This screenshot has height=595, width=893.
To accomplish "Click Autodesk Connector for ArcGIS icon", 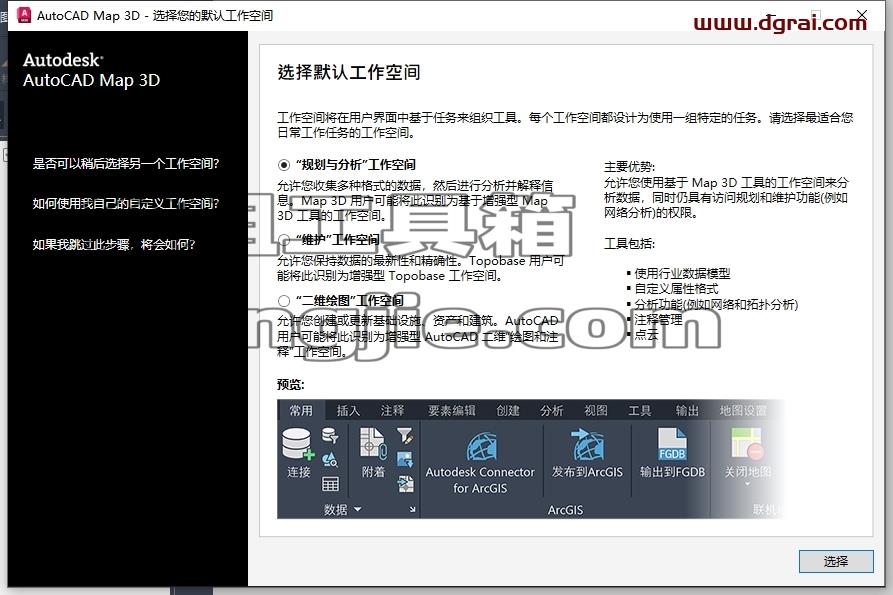I will click(x=481, y=446).
